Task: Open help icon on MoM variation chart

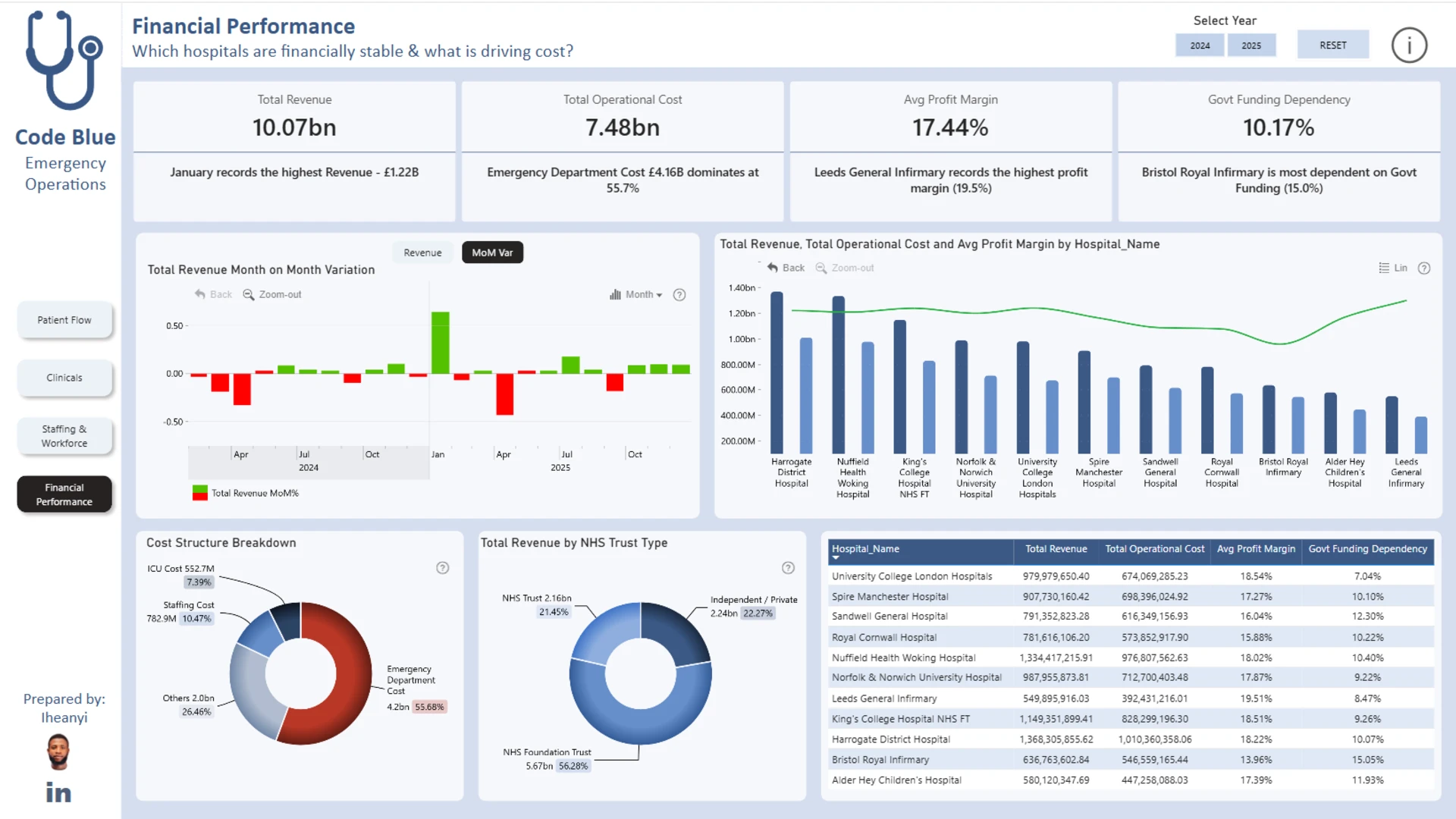Action: click(x=679, y=295)
